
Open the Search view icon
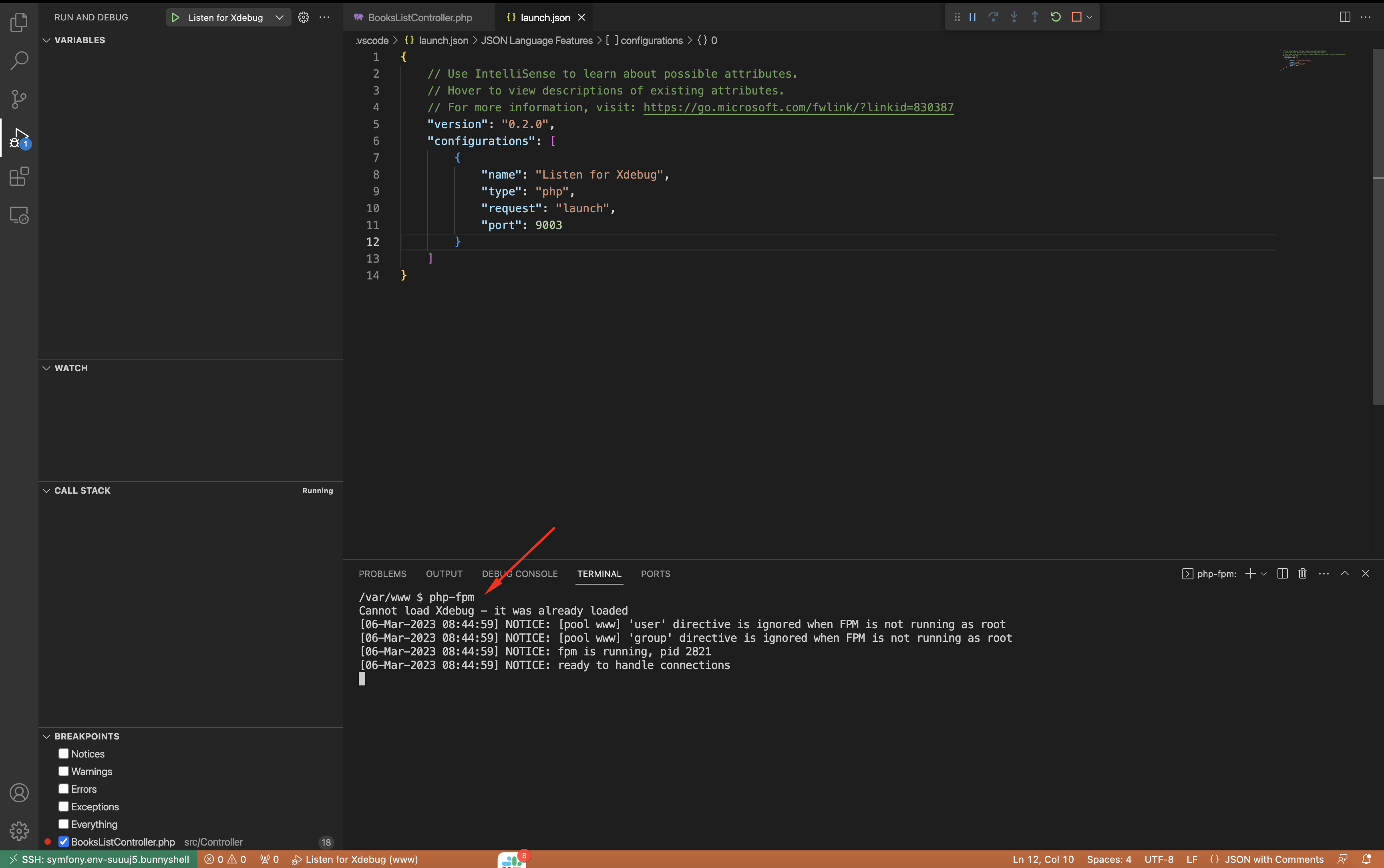pos(19,60)
